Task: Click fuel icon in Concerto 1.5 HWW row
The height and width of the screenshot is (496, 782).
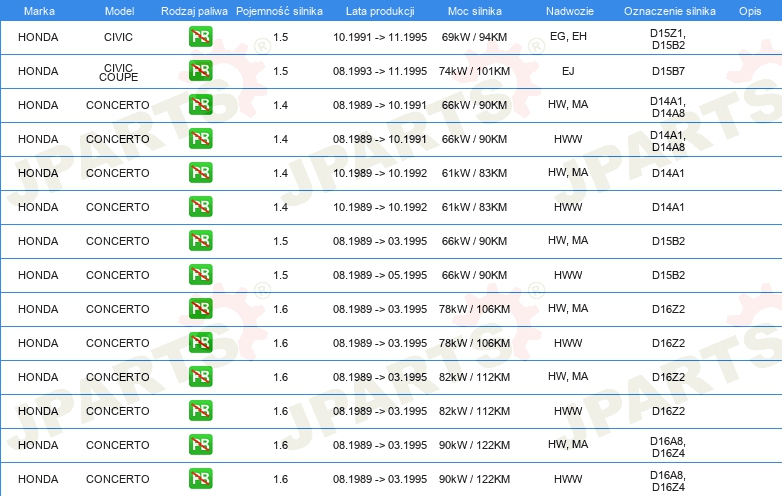Action: pyautogui.click(x=200, y=275)
